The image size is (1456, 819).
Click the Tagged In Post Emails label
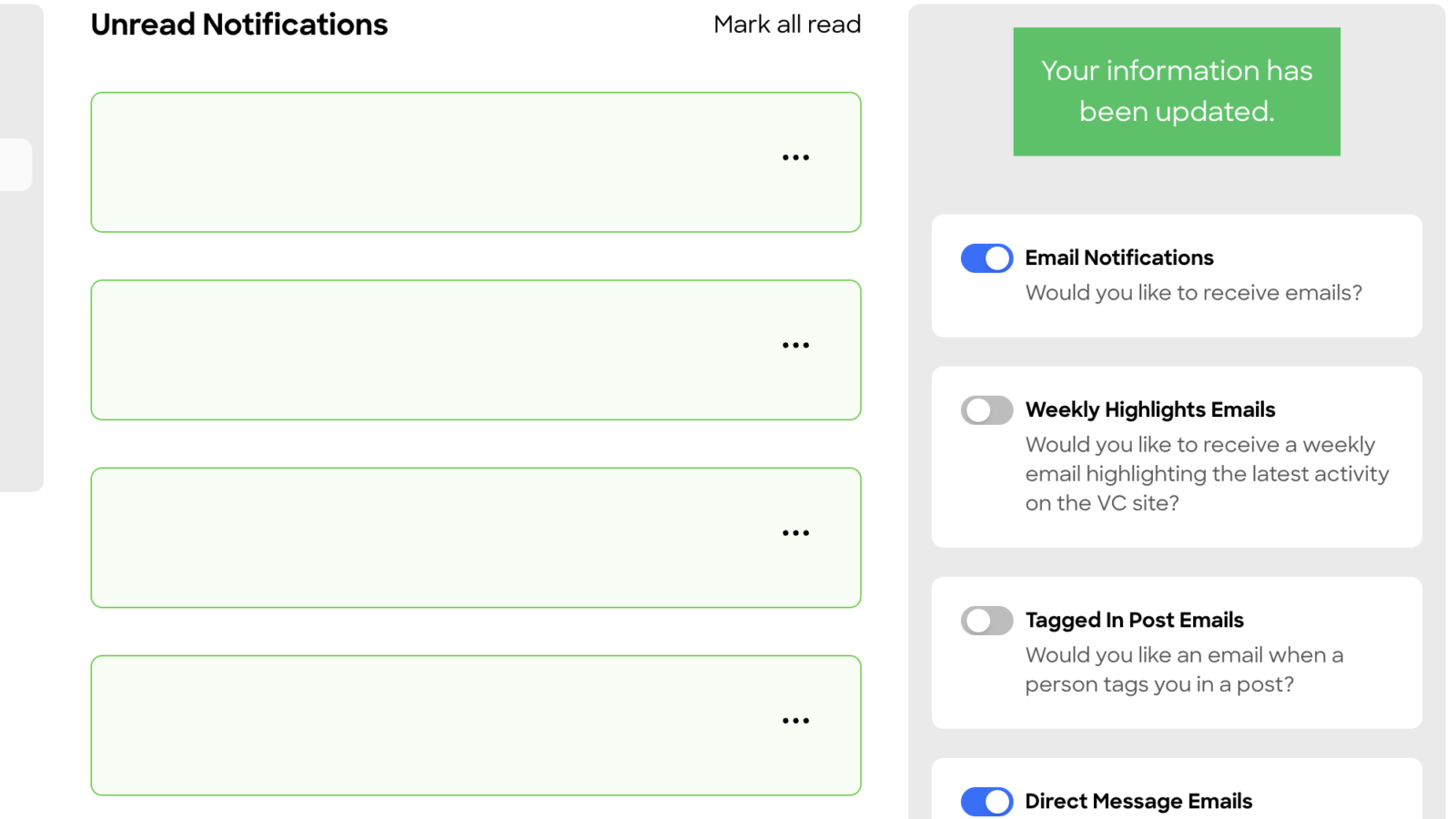[1134, 621]
